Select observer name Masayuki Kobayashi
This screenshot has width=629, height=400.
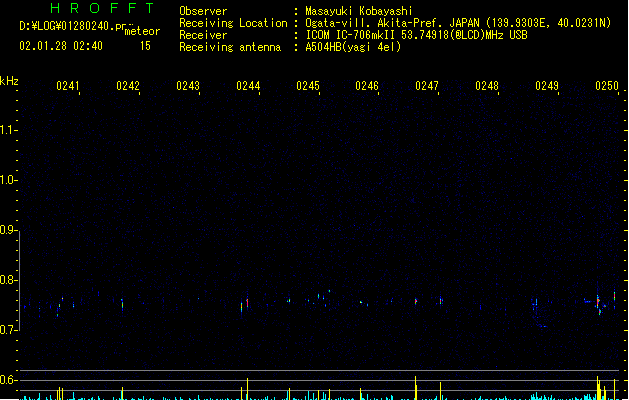click(359, 11)
